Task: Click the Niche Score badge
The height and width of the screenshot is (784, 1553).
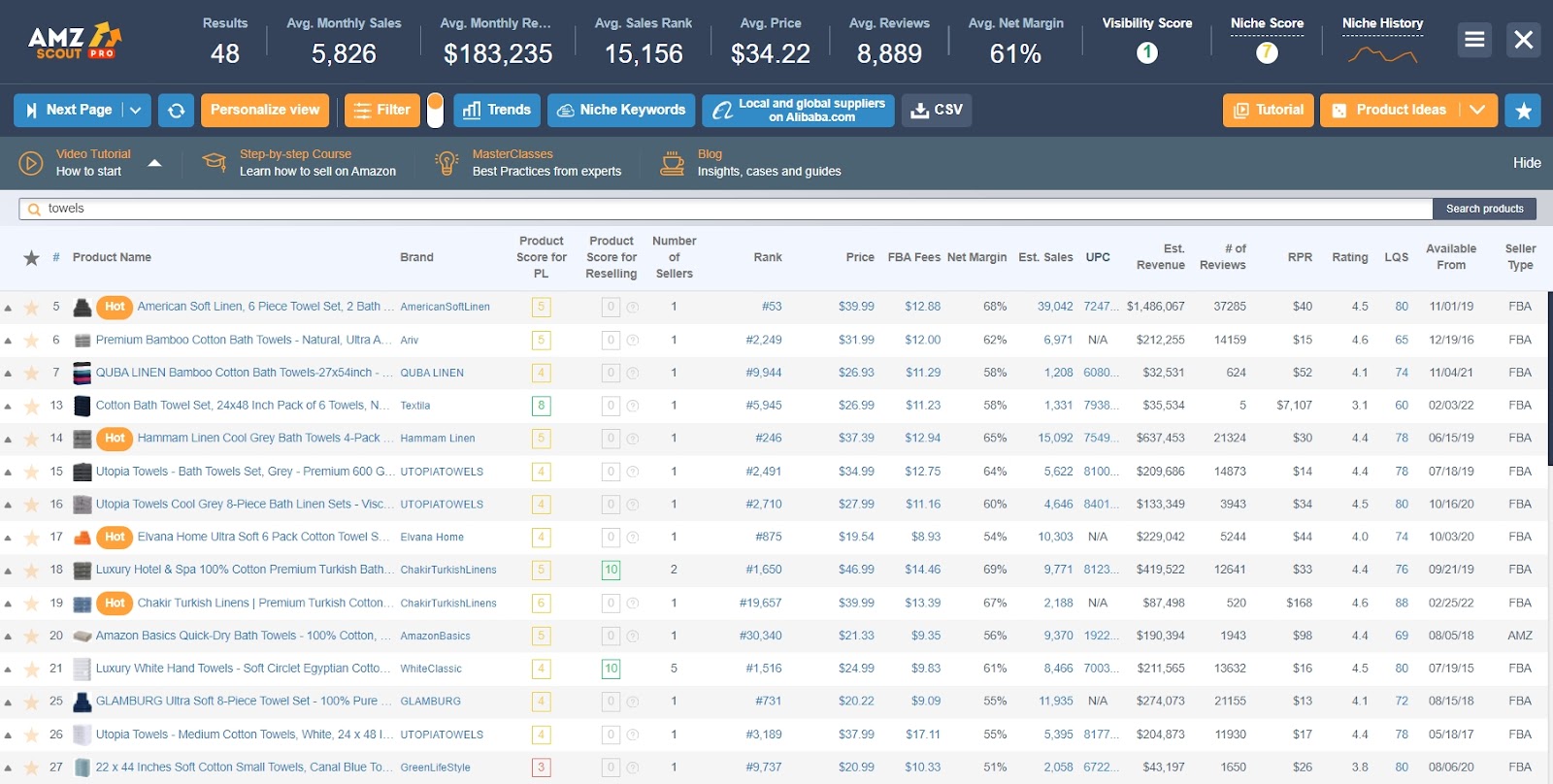Action: [x=1267, y=52]
